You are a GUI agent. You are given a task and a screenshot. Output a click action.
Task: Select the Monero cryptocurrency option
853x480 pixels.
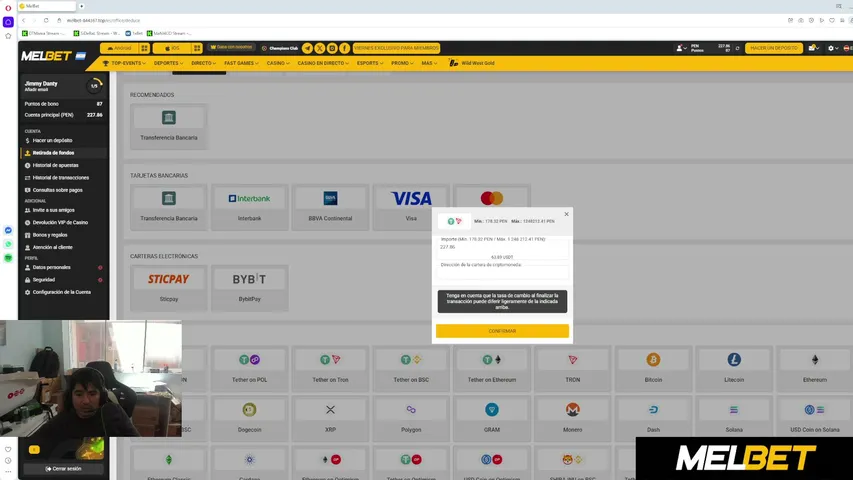tap(573, 419)
